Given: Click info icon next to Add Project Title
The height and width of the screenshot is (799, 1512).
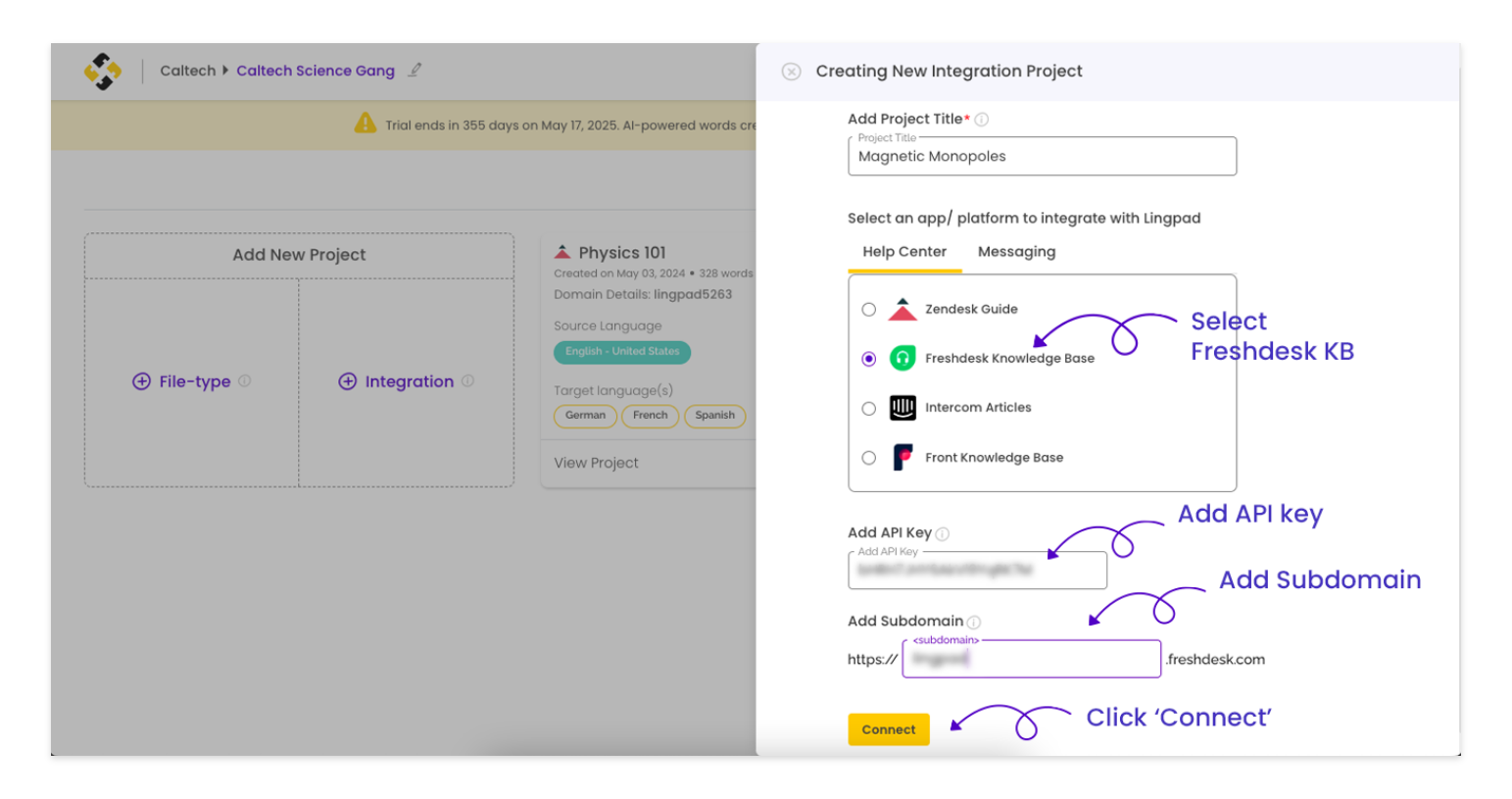Looking at the screenshot, I should point(982,120).
